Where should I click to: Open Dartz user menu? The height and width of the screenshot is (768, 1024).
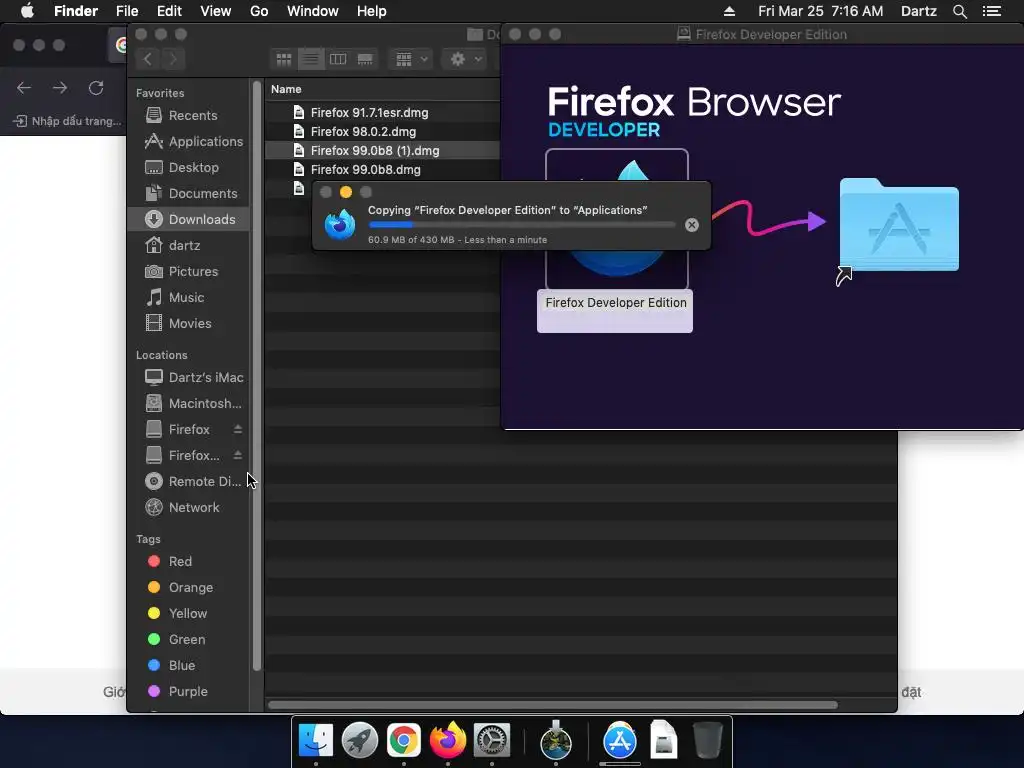tap(919, 11)
